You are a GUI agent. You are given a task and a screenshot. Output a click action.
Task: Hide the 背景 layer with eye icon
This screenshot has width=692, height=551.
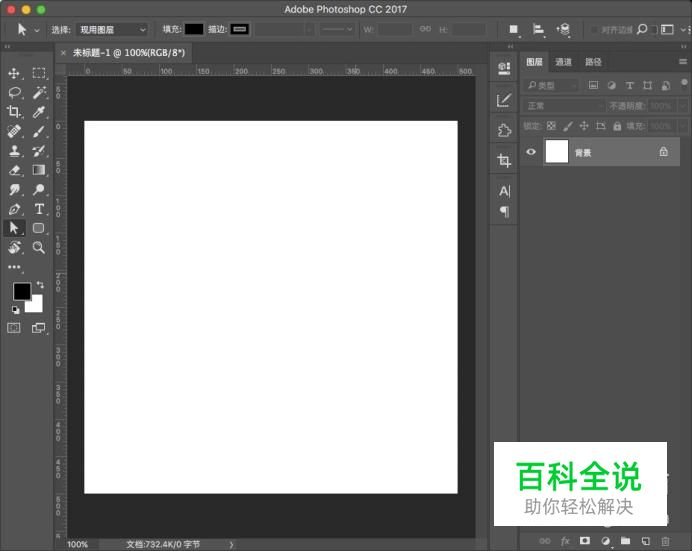pos(531,152)
